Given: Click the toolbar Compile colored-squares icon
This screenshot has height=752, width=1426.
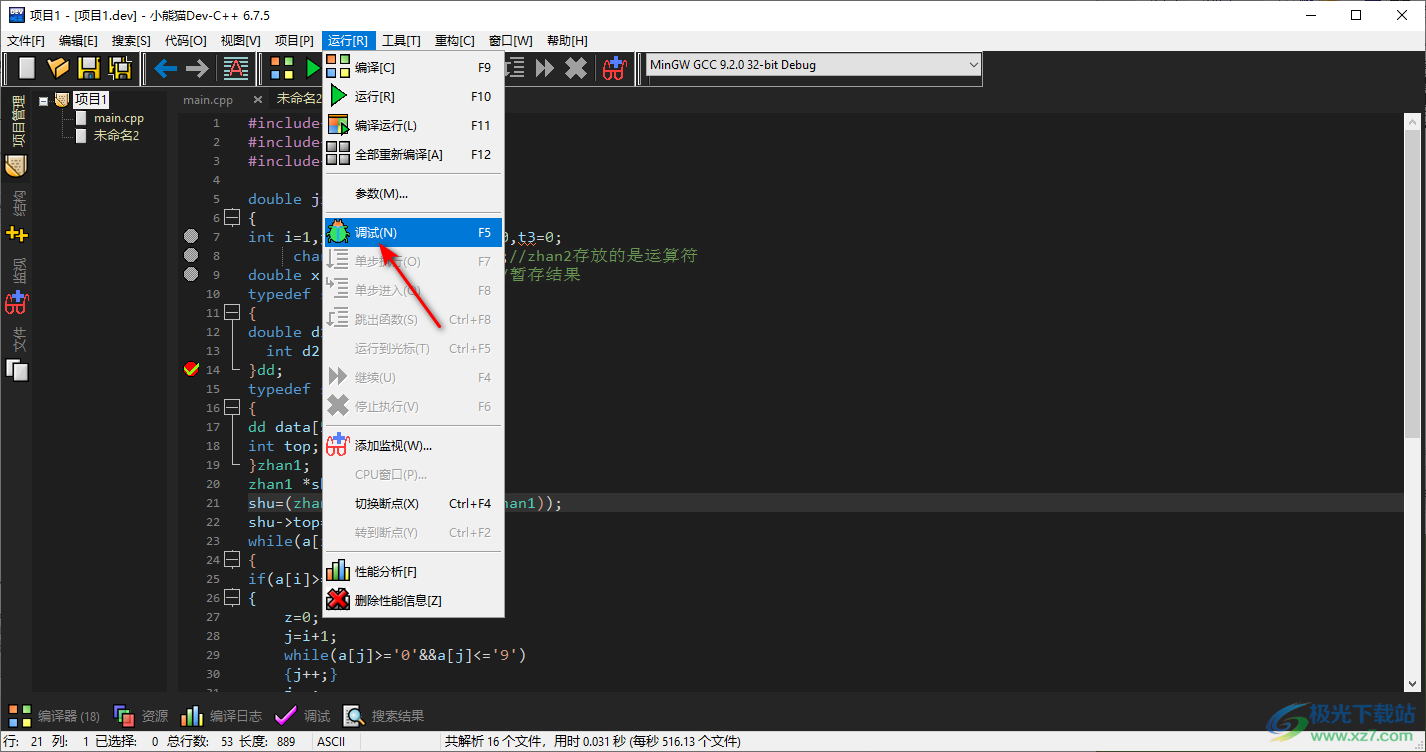Looking at the screenshot, I should pyautogui.click(x=282, y=68).
